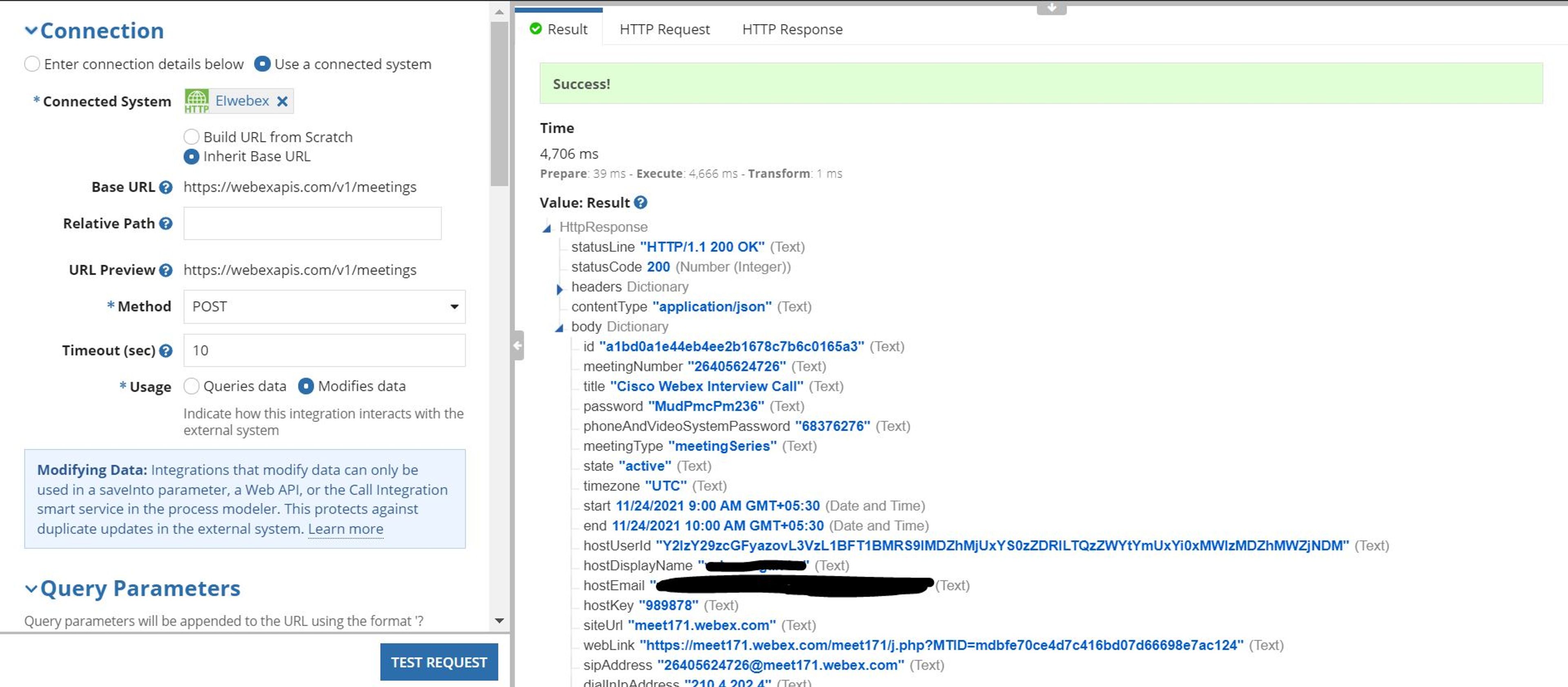This screenshot has height=687, width=1568.
Task: Open the Method dropdown showing POST
Action: tap(325, 307)
